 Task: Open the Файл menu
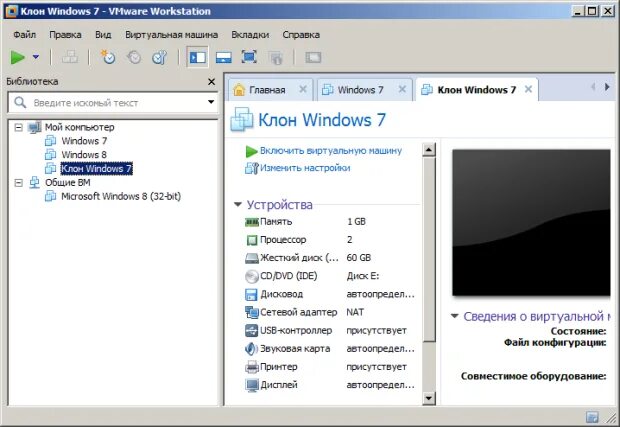tap(25, 35)
